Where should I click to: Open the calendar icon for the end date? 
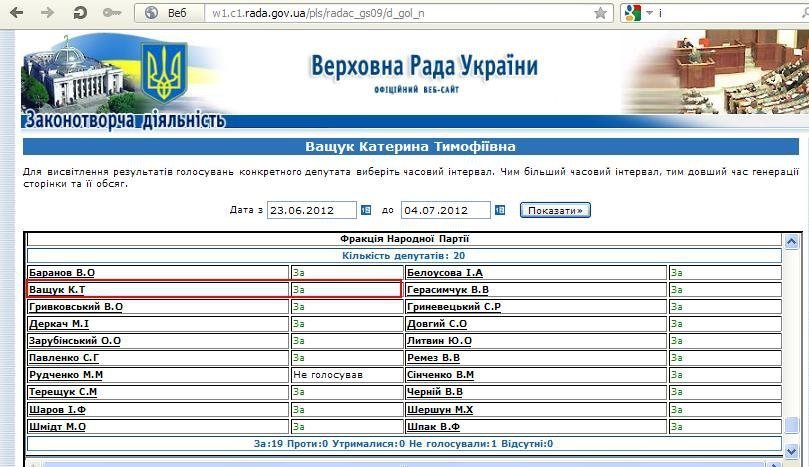click(x=499, y=210)
